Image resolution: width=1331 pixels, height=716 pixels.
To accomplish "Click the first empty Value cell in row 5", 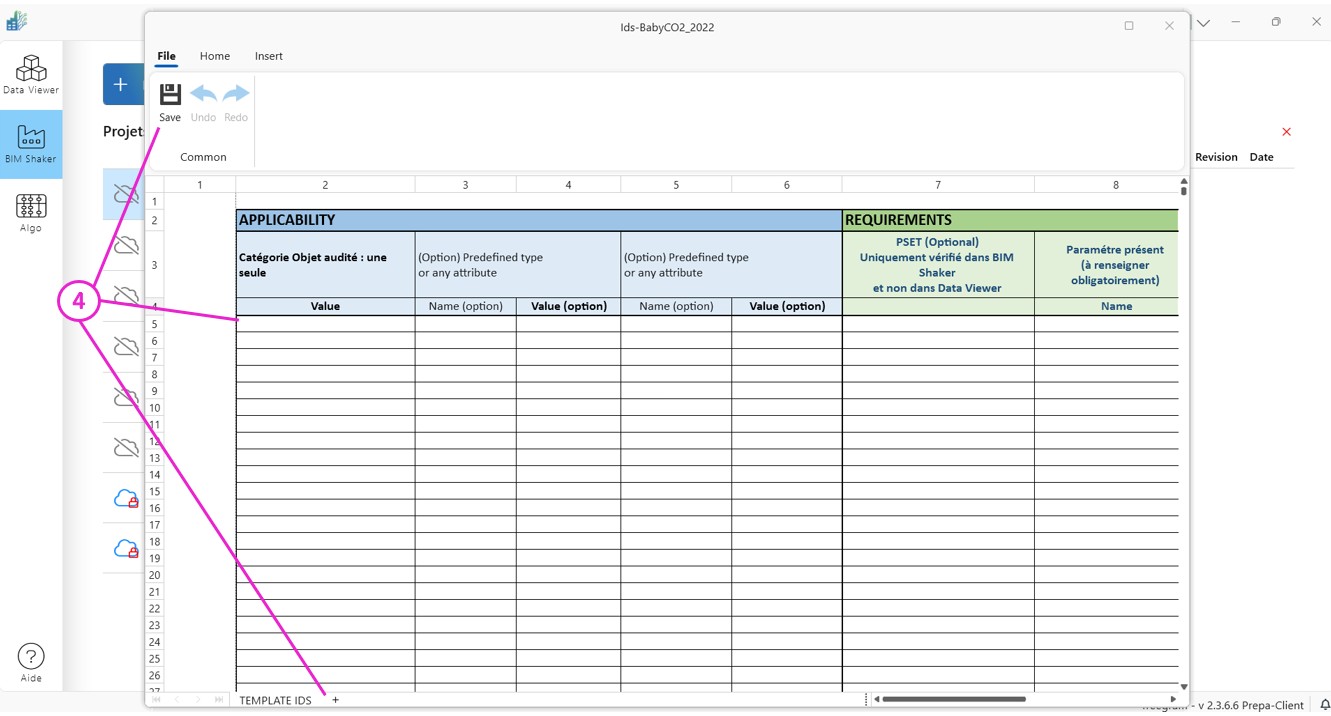I will (x=325, y=324).
